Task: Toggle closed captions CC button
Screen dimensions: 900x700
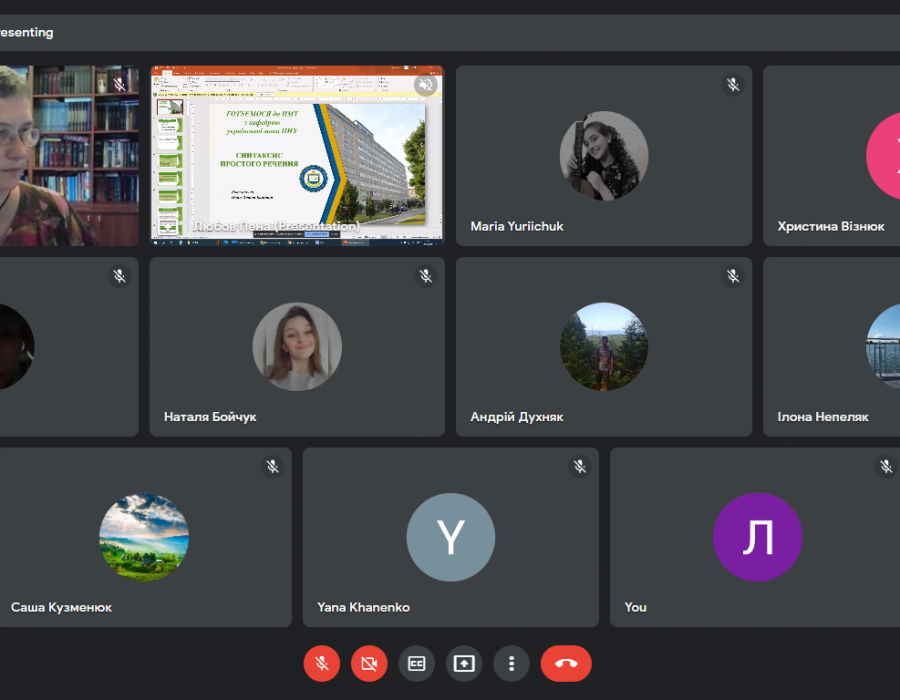Action: [x=416, y=663]
